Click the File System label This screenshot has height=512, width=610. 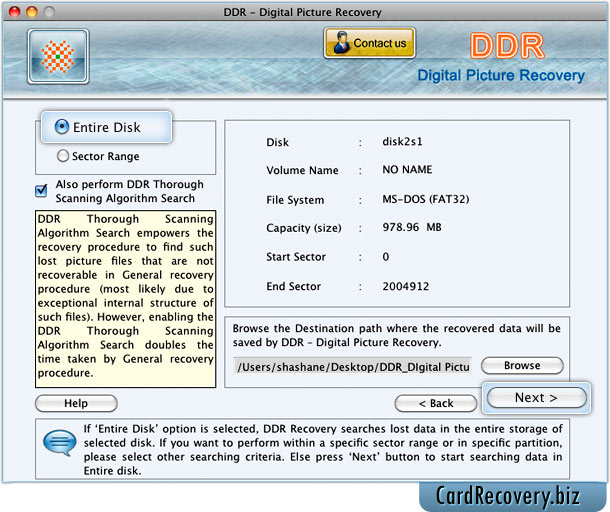pos(295,200)
